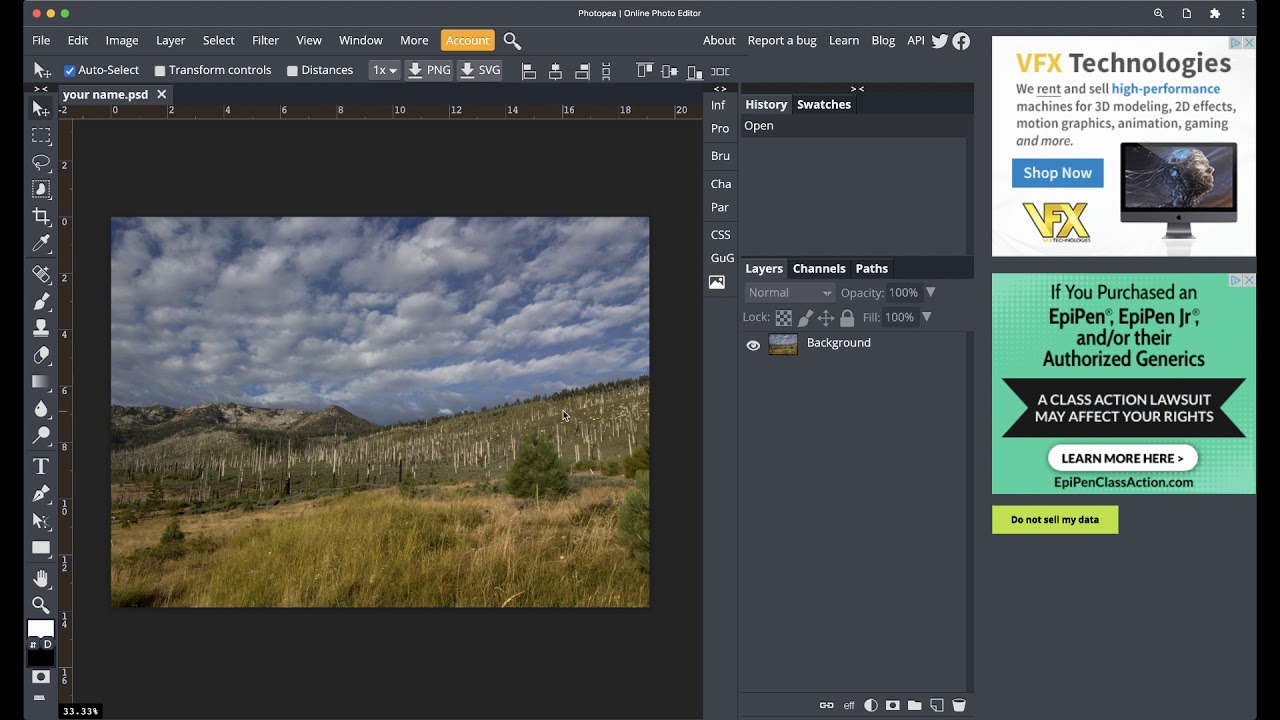Screen dimensions: 1280x720
Task: Select the Lasso tool
Action: [x=41, y=162]
